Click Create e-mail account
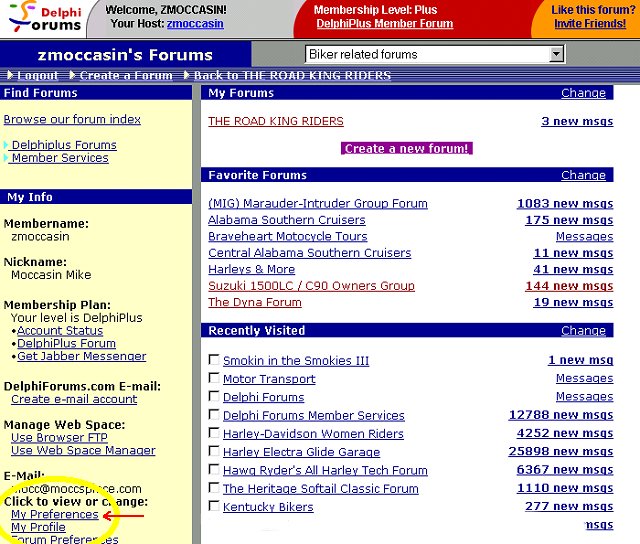Viewport: 640px width, 544px height. [74, 399]
